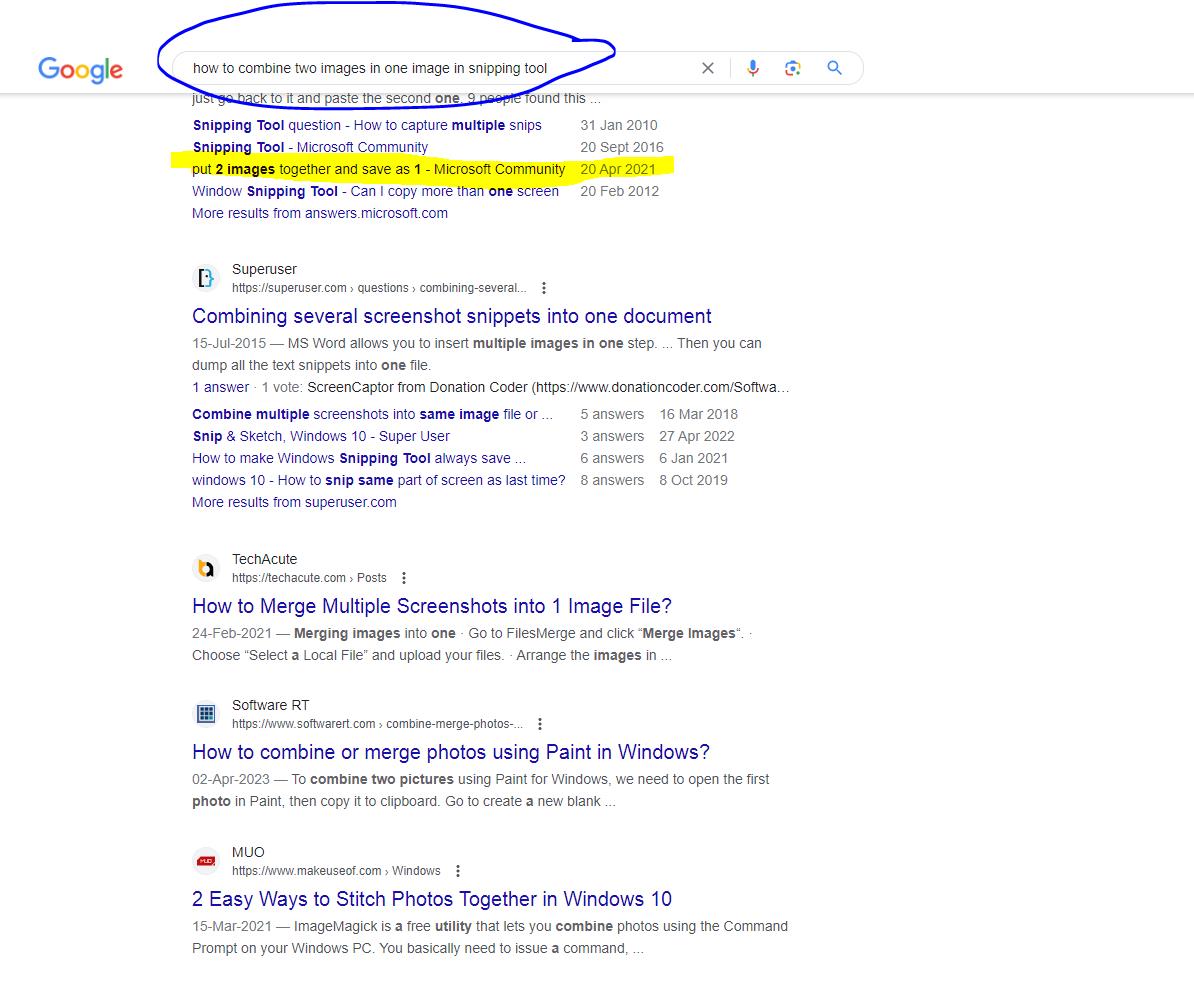Viewport: 1194px width, 988px height.
Task: Click the '8 Oct 2019' date
Action: (694, 481)
